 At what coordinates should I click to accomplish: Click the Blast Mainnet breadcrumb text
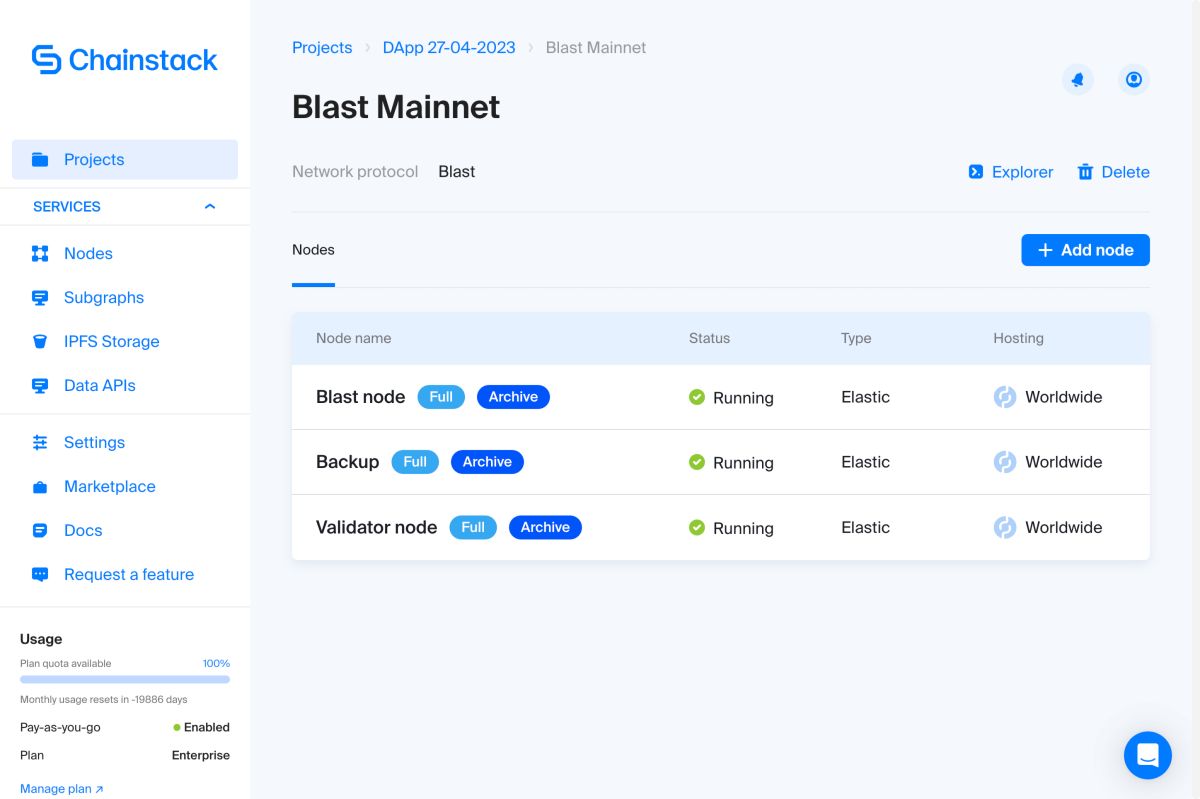click(596, 47)
